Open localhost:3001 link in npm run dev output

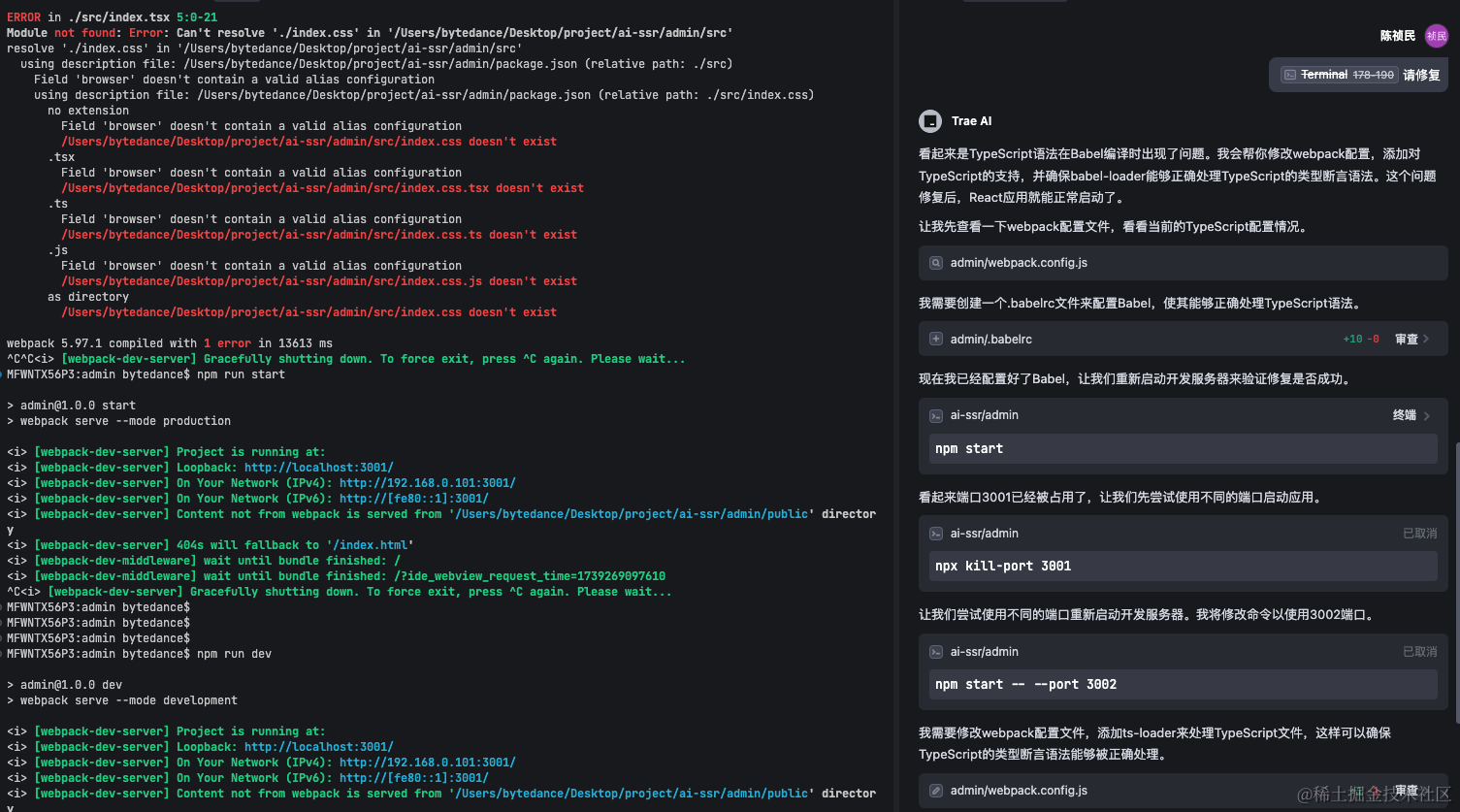pos(319,747)
